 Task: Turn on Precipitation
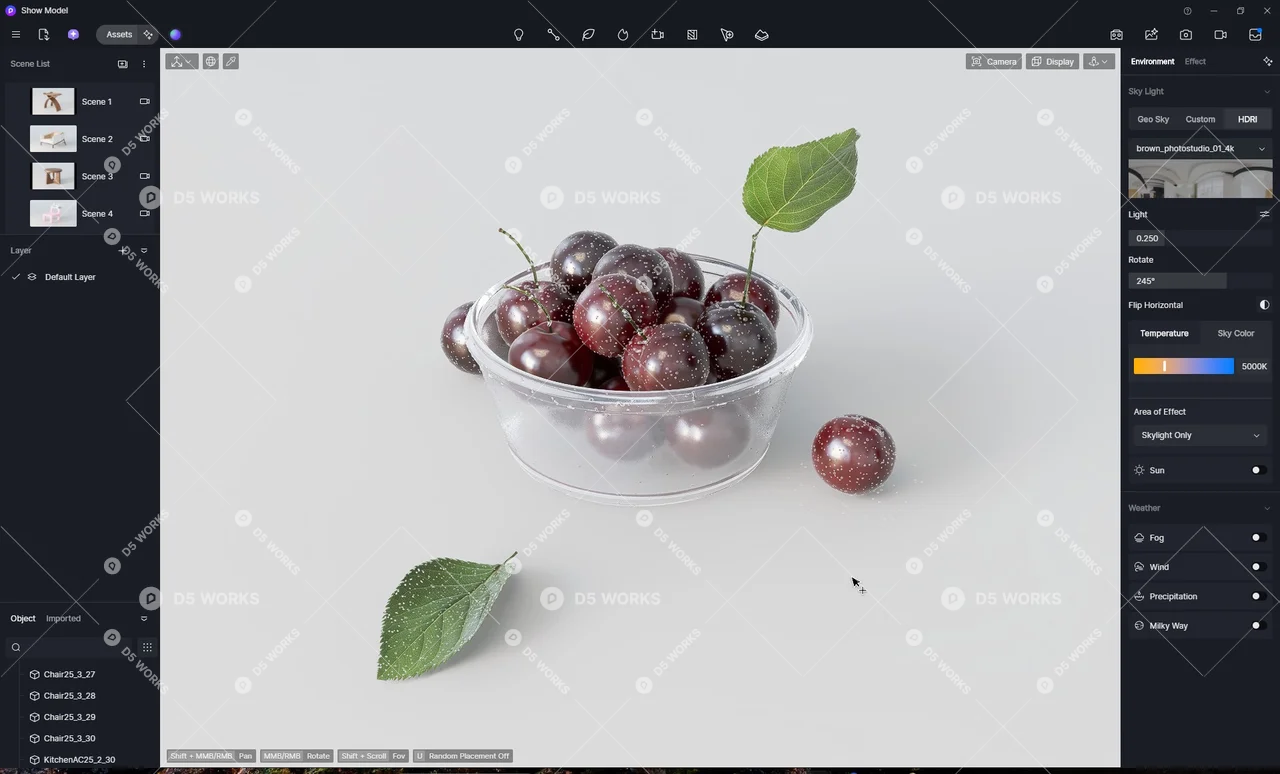point(1257,596)
